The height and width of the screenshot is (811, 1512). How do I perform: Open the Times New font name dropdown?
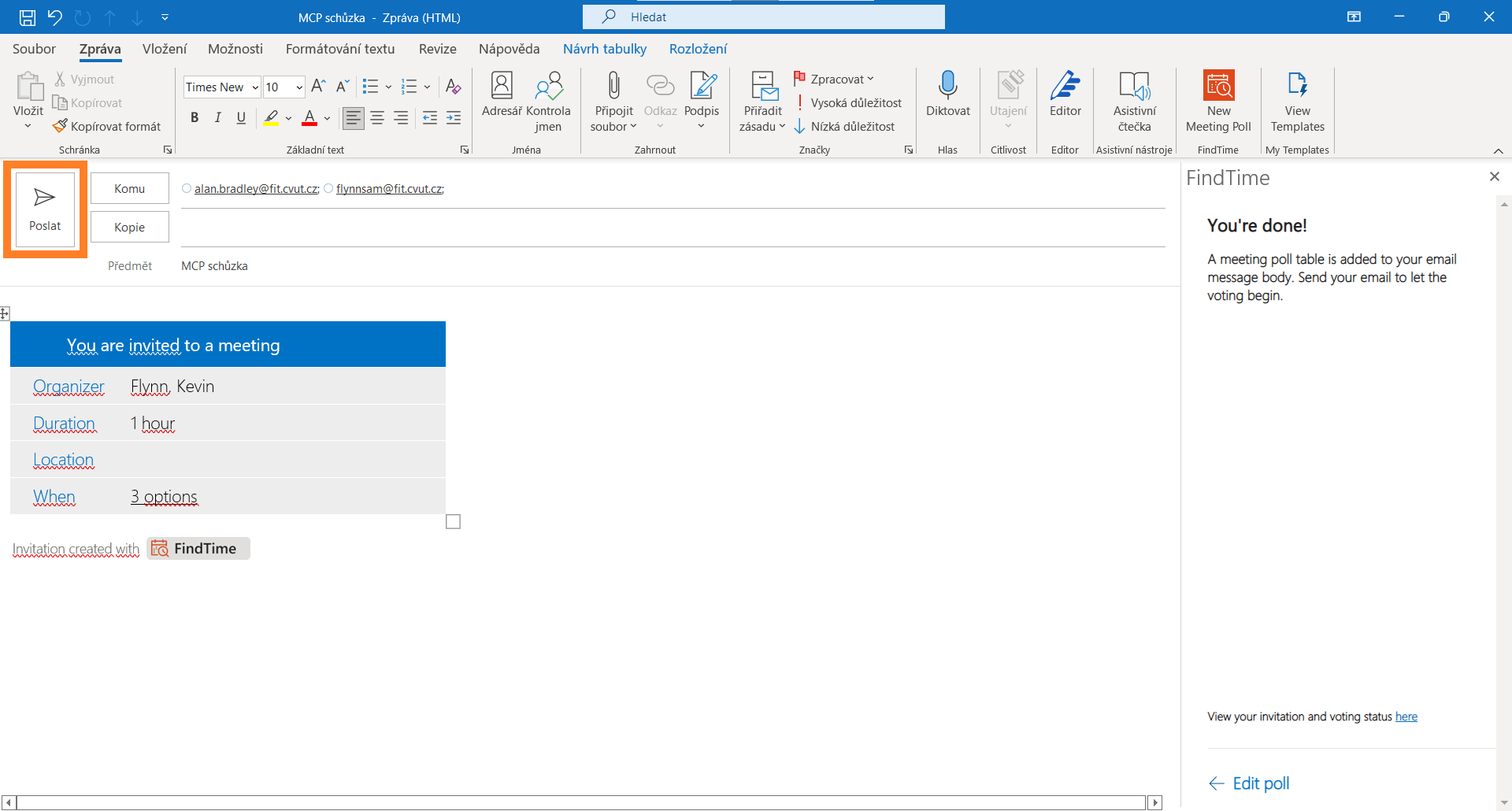coord(255,87)
